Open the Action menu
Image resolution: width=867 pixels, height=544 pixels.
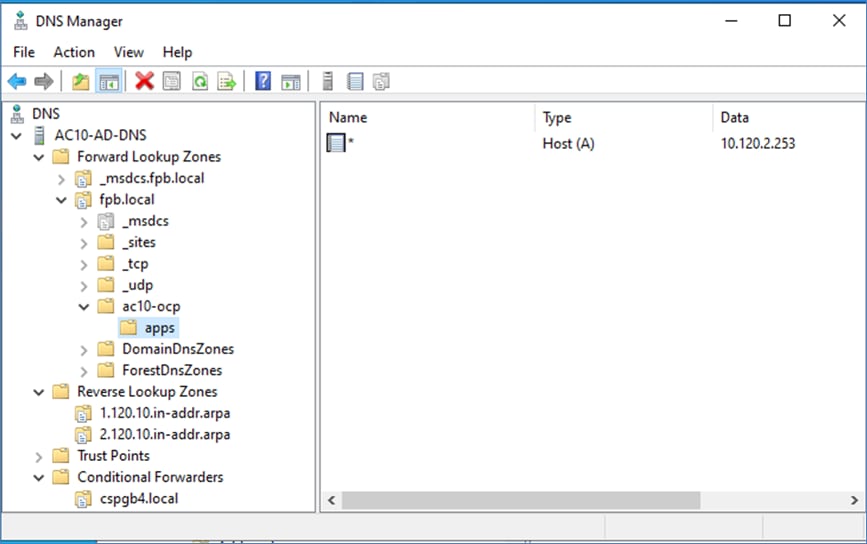tap(74, 52)
